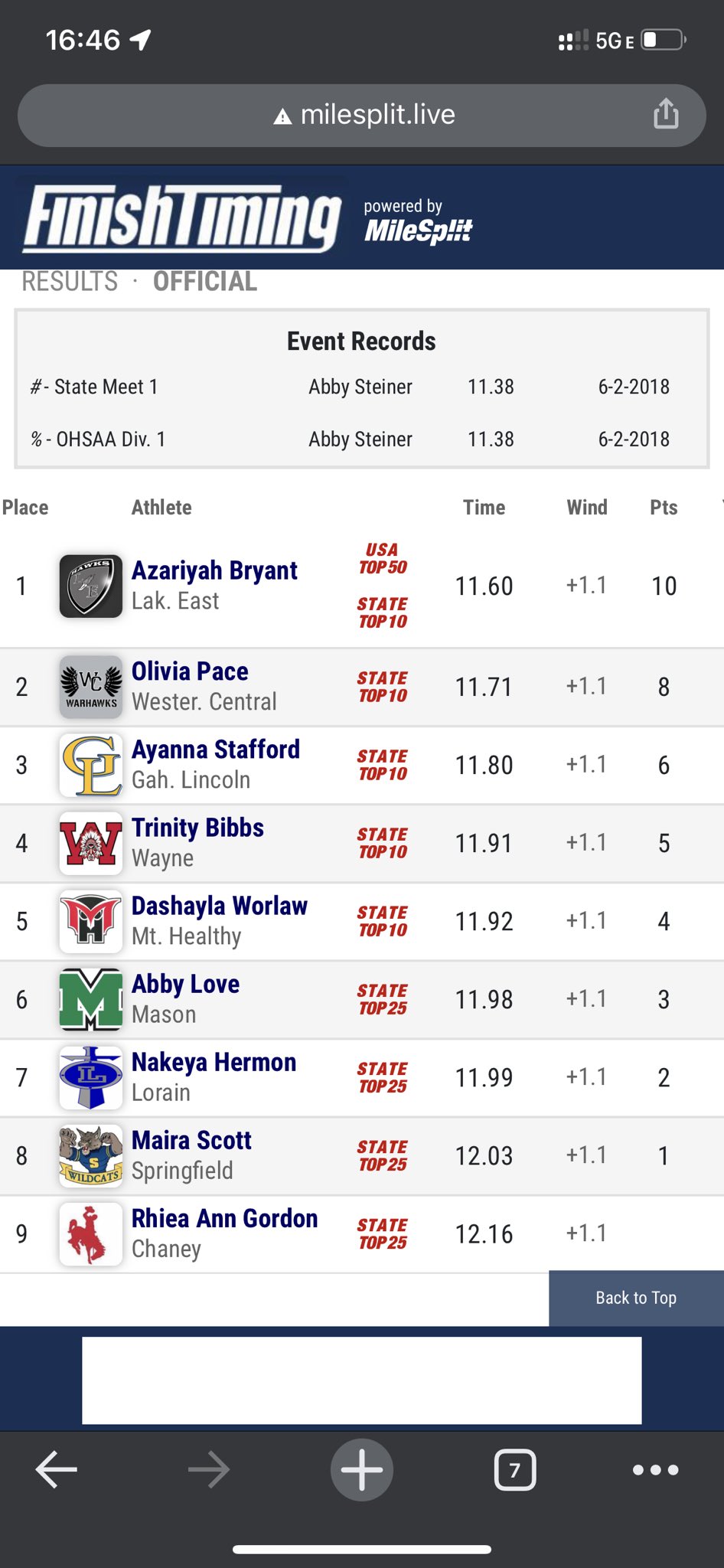
Task: Tap the Westerville Central Warhawks logo
Action: coord(91,687)
